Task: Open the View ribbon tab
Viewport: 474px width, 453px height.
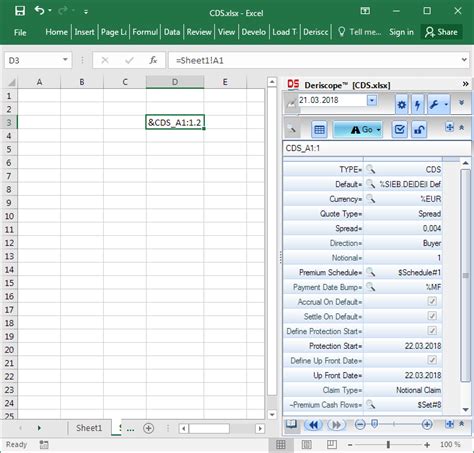Action: 226,32
